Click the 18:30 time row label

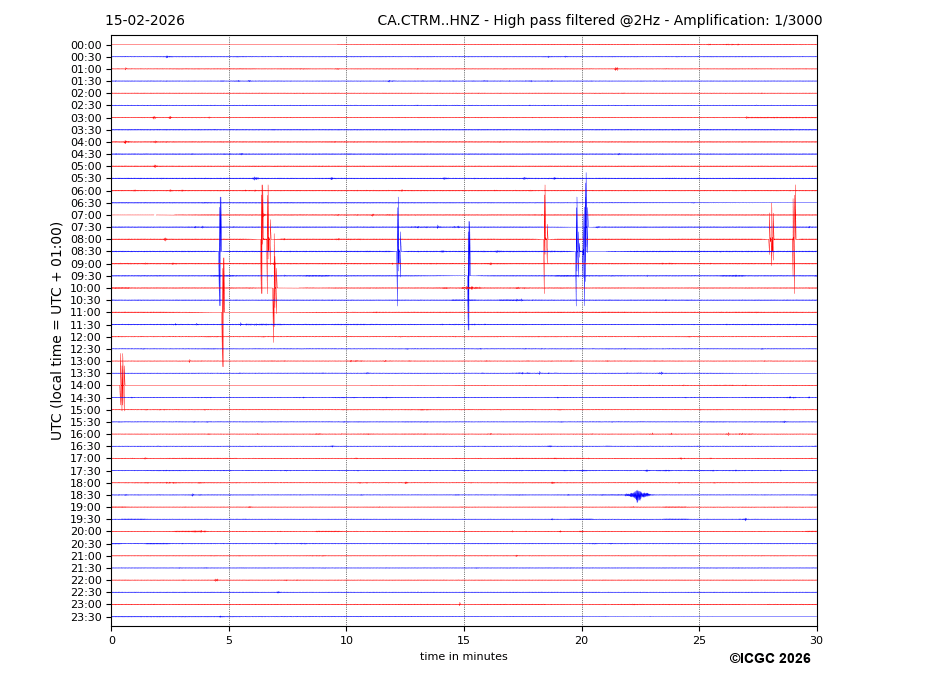coord(85,495)
